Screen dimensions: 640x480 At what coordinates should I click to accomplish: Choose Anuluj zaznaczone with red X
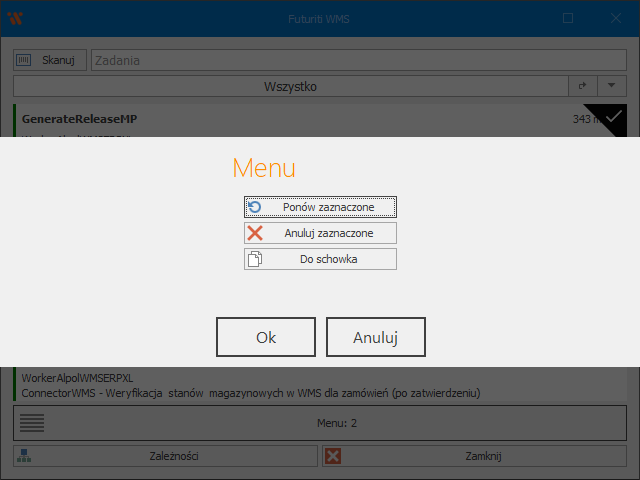tap(320, 233)
